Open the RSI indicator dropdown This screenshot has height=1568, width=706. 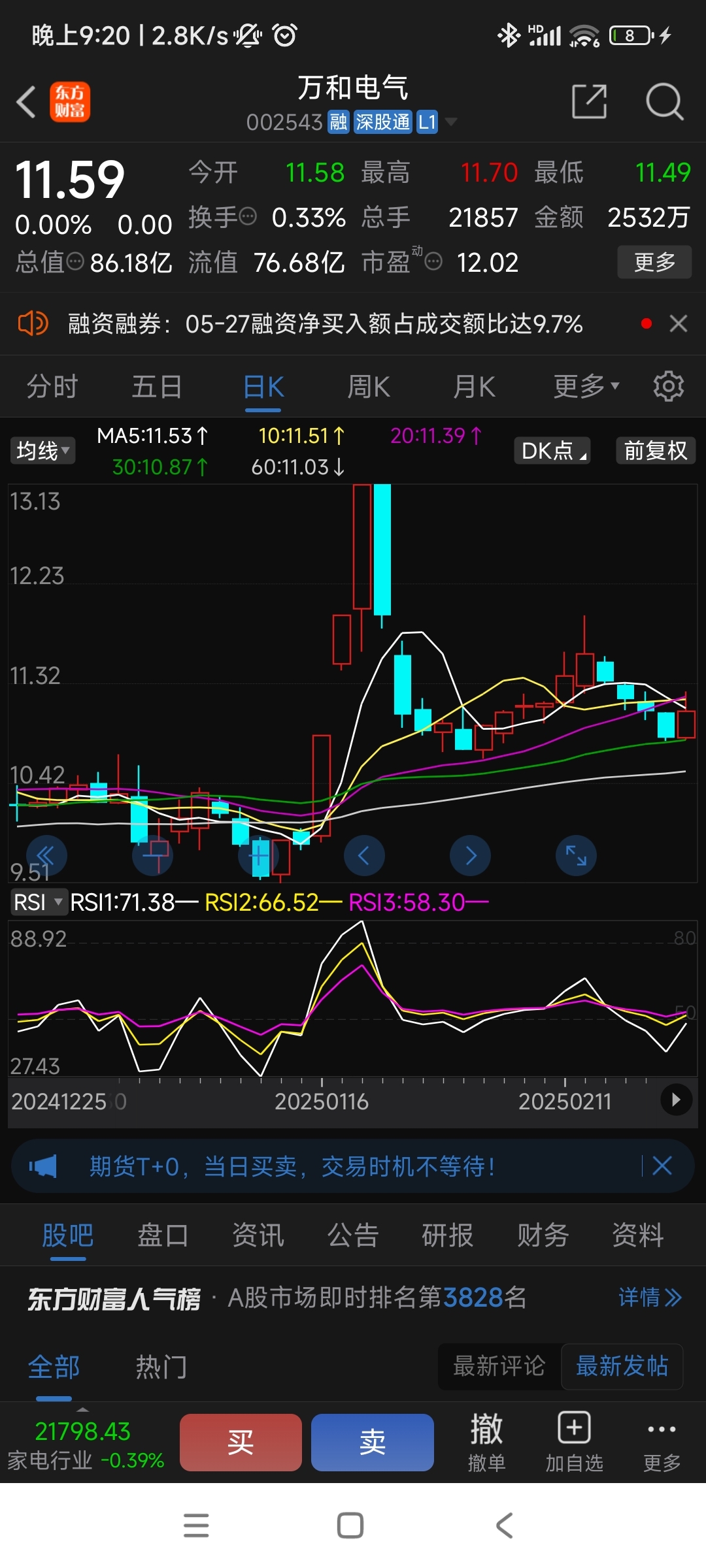tap(39, 902)
